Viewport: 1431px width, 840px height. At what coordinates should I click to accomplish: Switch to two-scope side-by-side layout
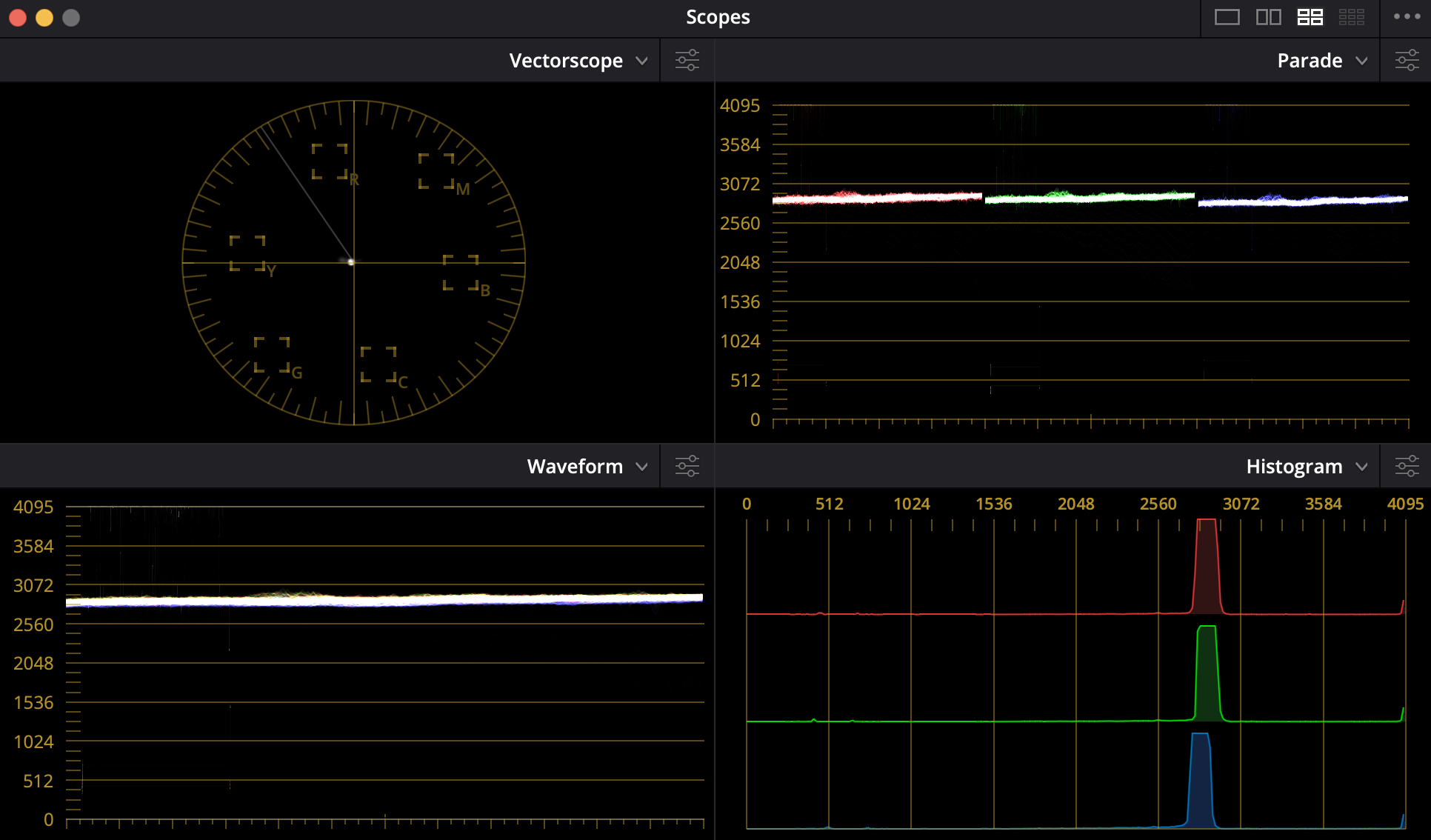pyautogui.click(x=1269, y=17)
